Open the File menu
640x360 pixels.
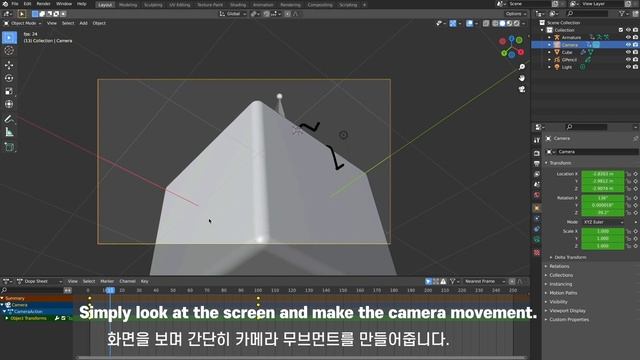coord(15,4)
